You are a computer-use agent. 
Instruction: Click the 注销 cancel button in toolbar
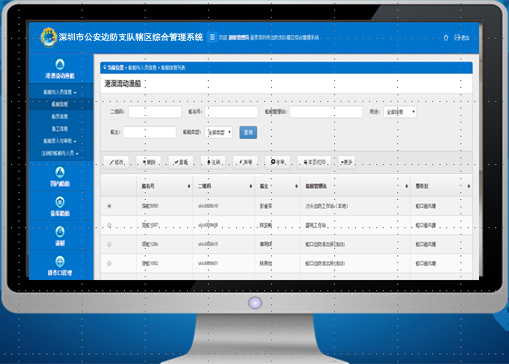pos(213,162)
